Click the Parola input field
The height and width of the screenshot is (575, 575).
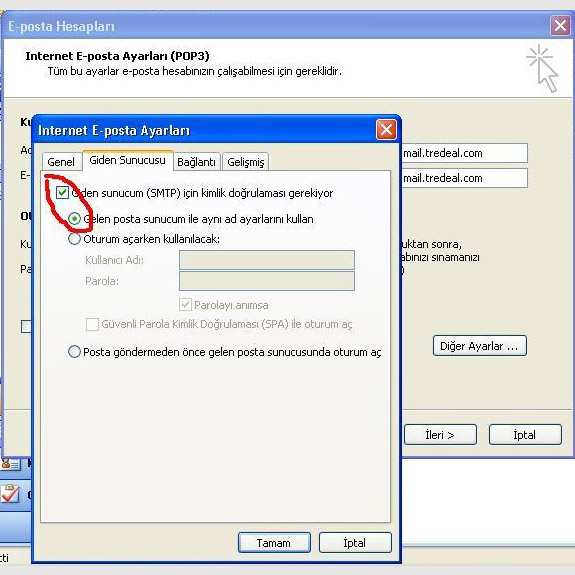point(267,281)
